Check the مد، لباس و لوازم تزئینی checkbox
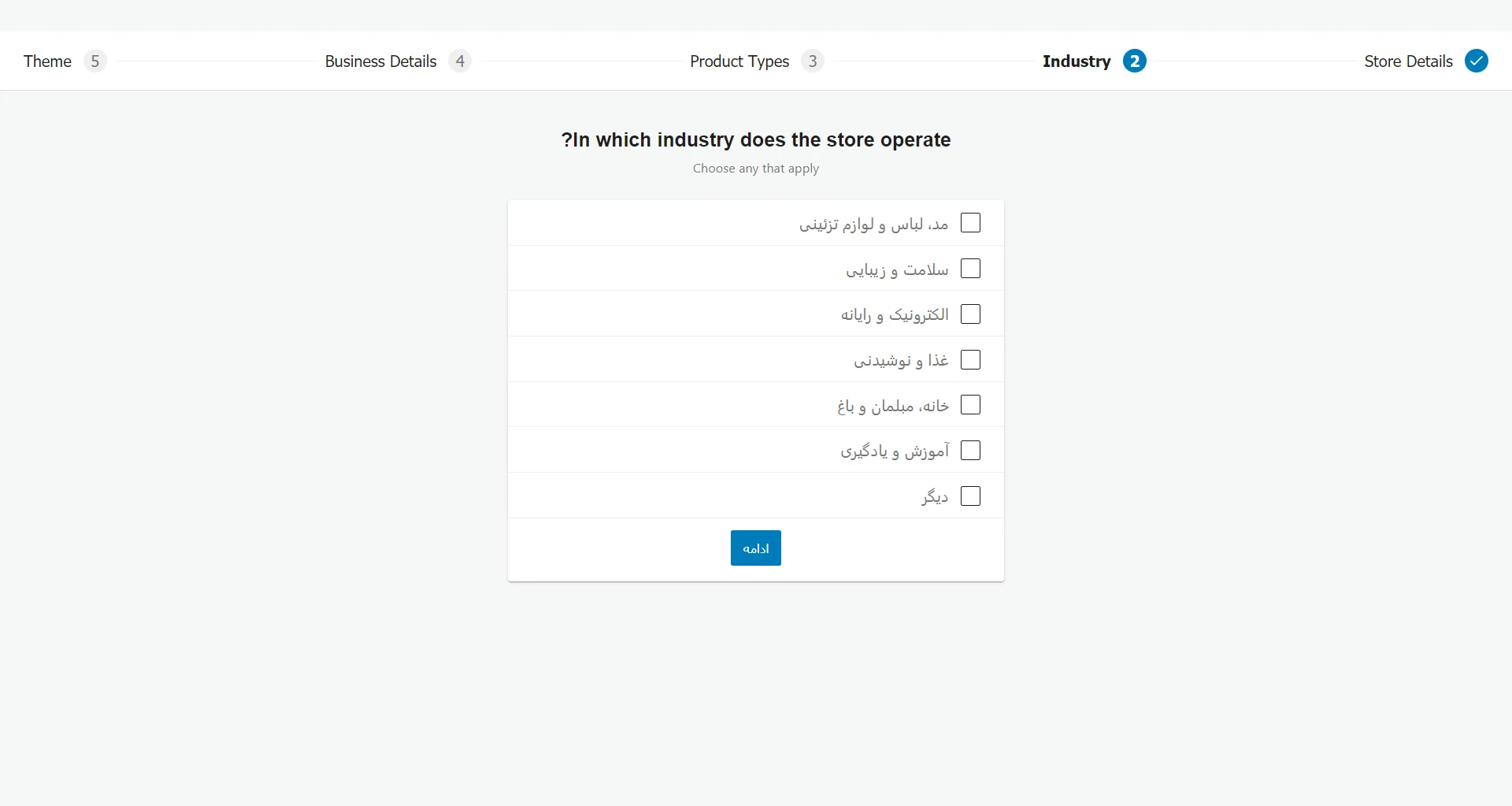Image resolution: width=1512 pixels, height=806 pixels. (972, 223)
